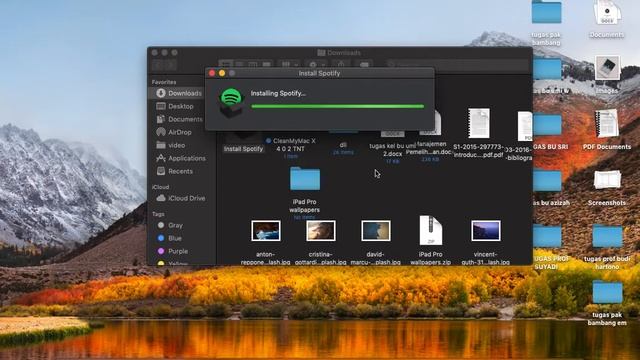The height and width of the screenshot is (360, 640).
Task: Select the S1-2015-297773 introduc pdf file icon
Action: pos(479,123)
